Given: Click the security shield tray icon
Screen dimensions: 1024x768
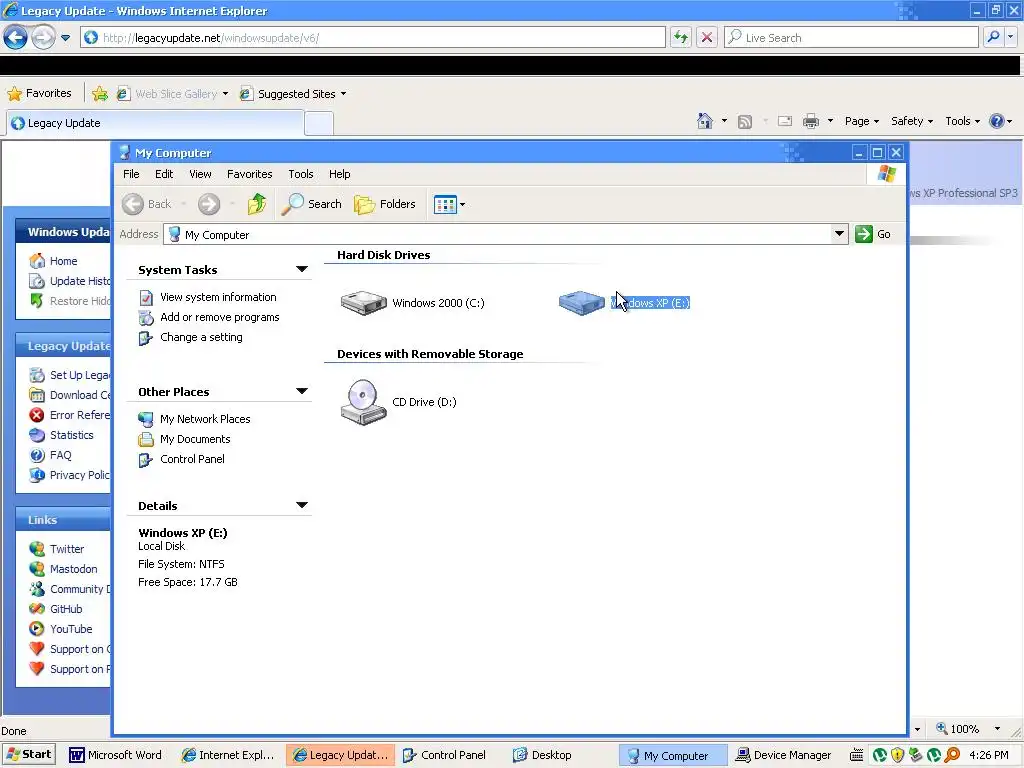Looking at the screenshot, I should tap(898, 755).
